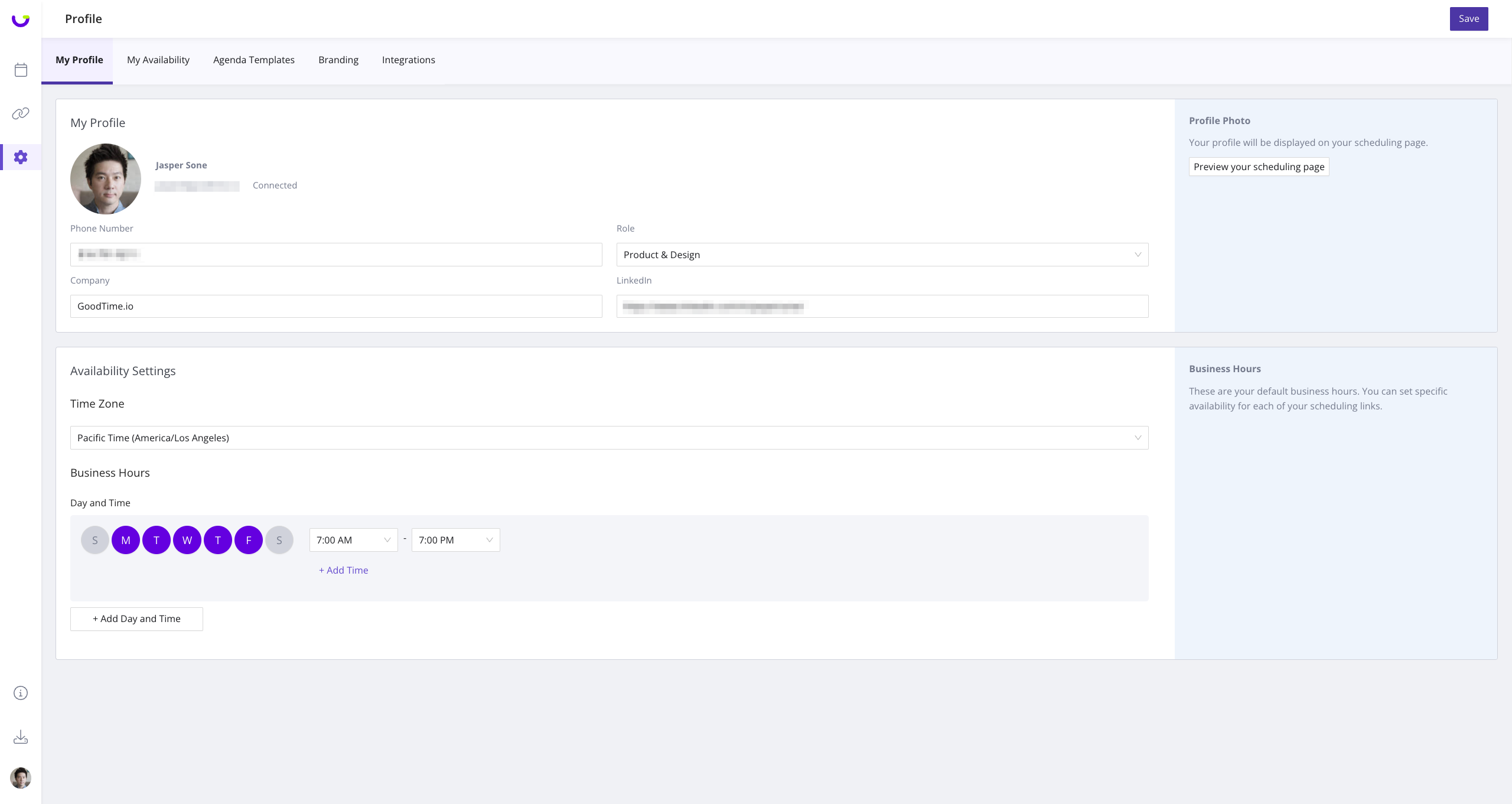Screen dimensions: 1512x804
Task: Open the Integrations tab
Action: [x=408, y=60]
